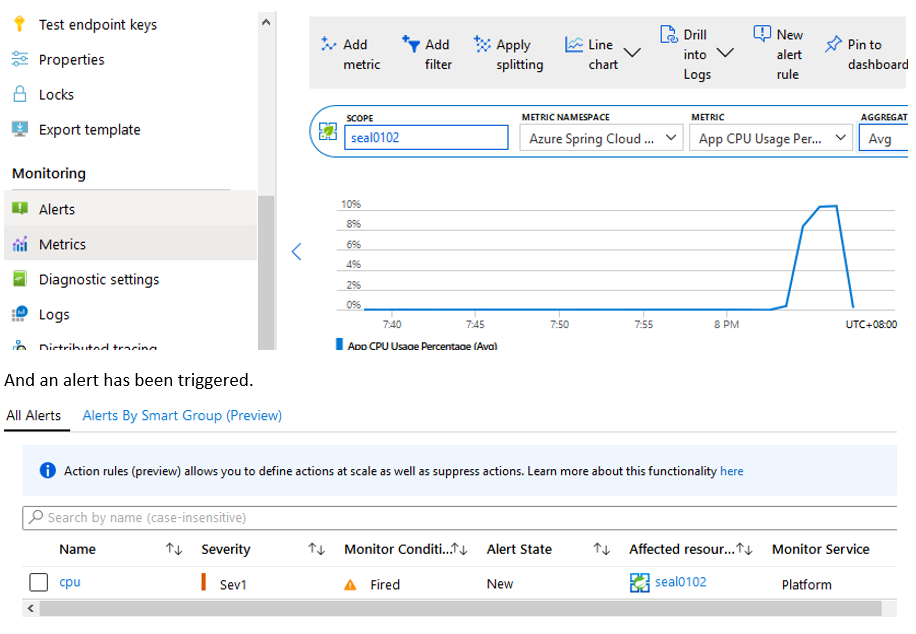Screen dimensions: 916x634
Task: Click the Scope field showing seal0102
Action: (426, 137)
